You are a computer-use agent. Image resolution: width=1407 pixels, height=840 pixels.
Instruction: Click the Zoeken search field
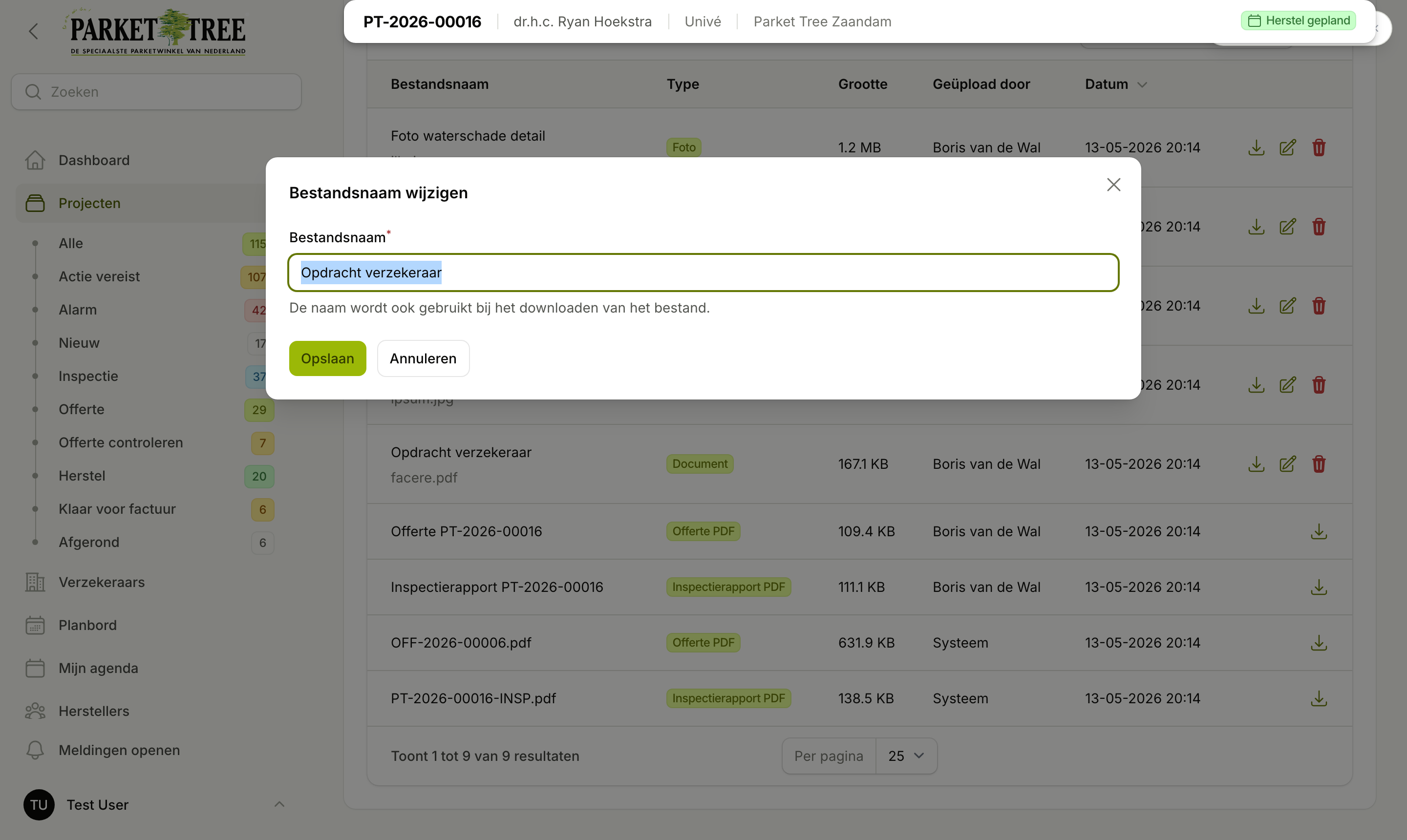[x=156, y=92]
